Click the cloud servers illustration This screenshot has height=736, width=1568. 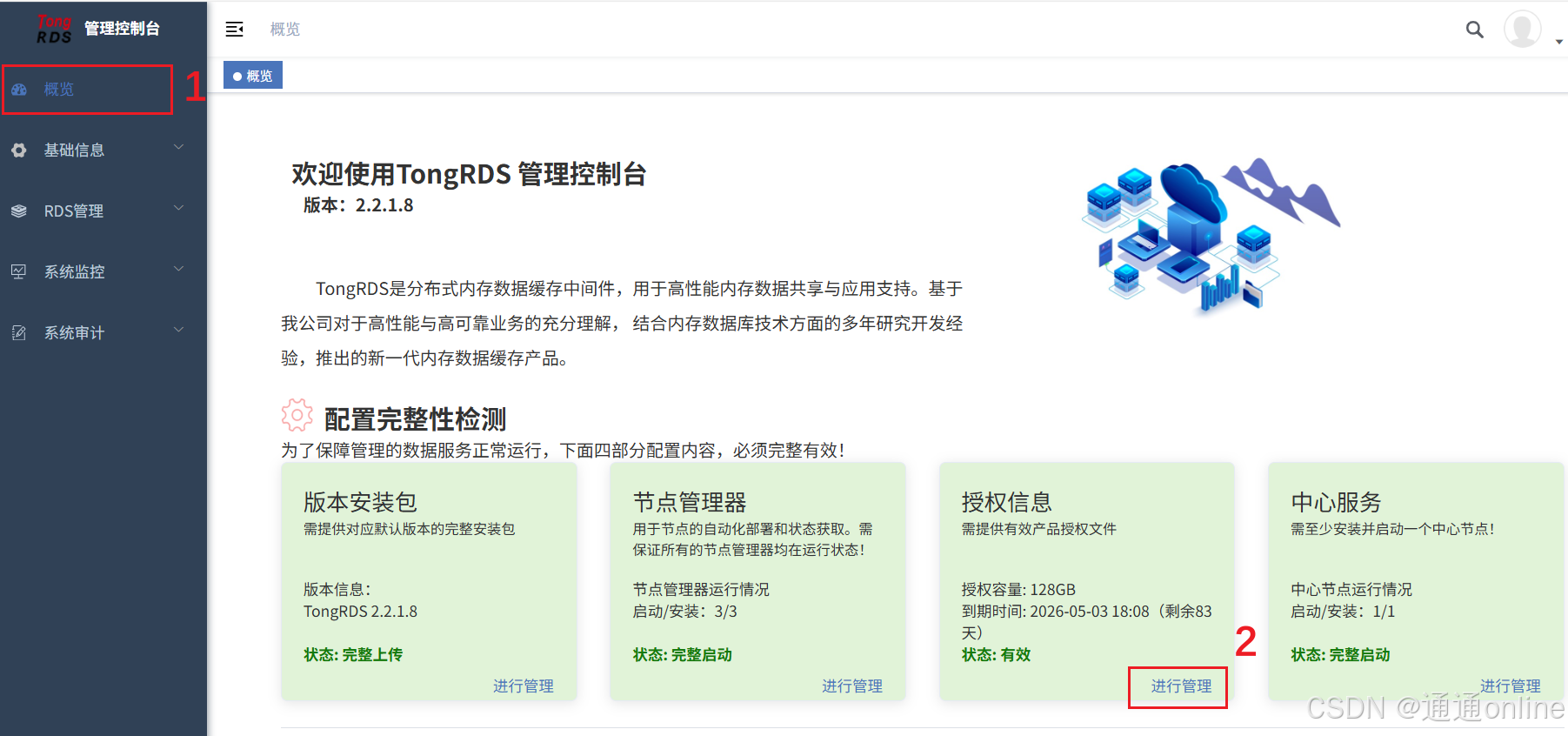pyautogui.click(x=1211, y=235)
